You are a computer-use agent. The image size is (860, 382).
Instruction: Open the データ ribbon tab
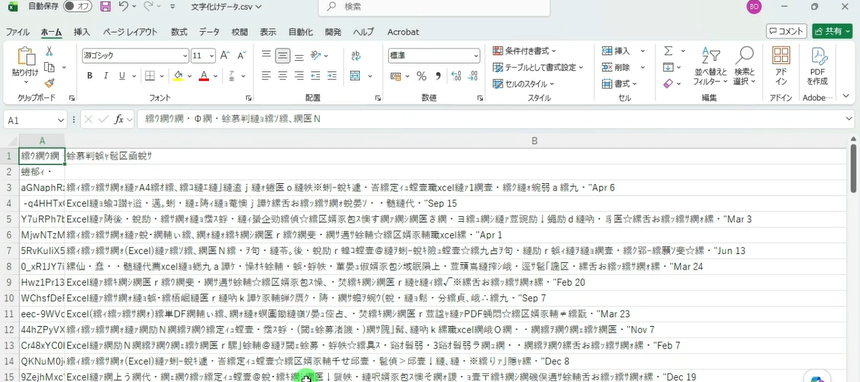click(209, 32)
